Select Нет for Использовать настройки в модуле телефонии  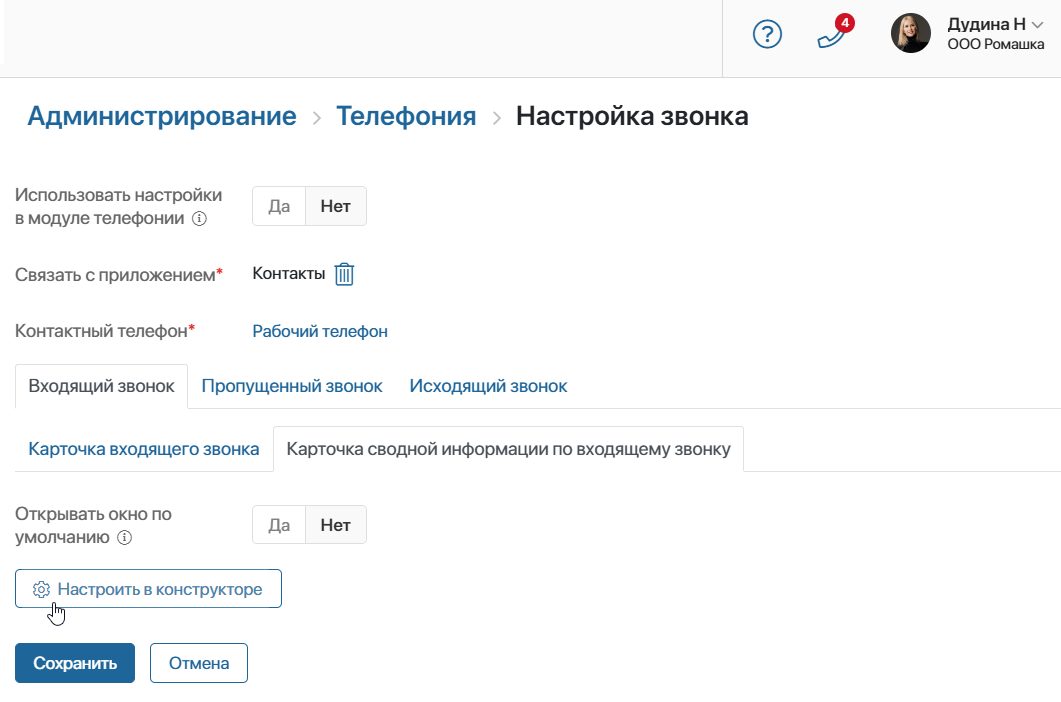point(336,206)
